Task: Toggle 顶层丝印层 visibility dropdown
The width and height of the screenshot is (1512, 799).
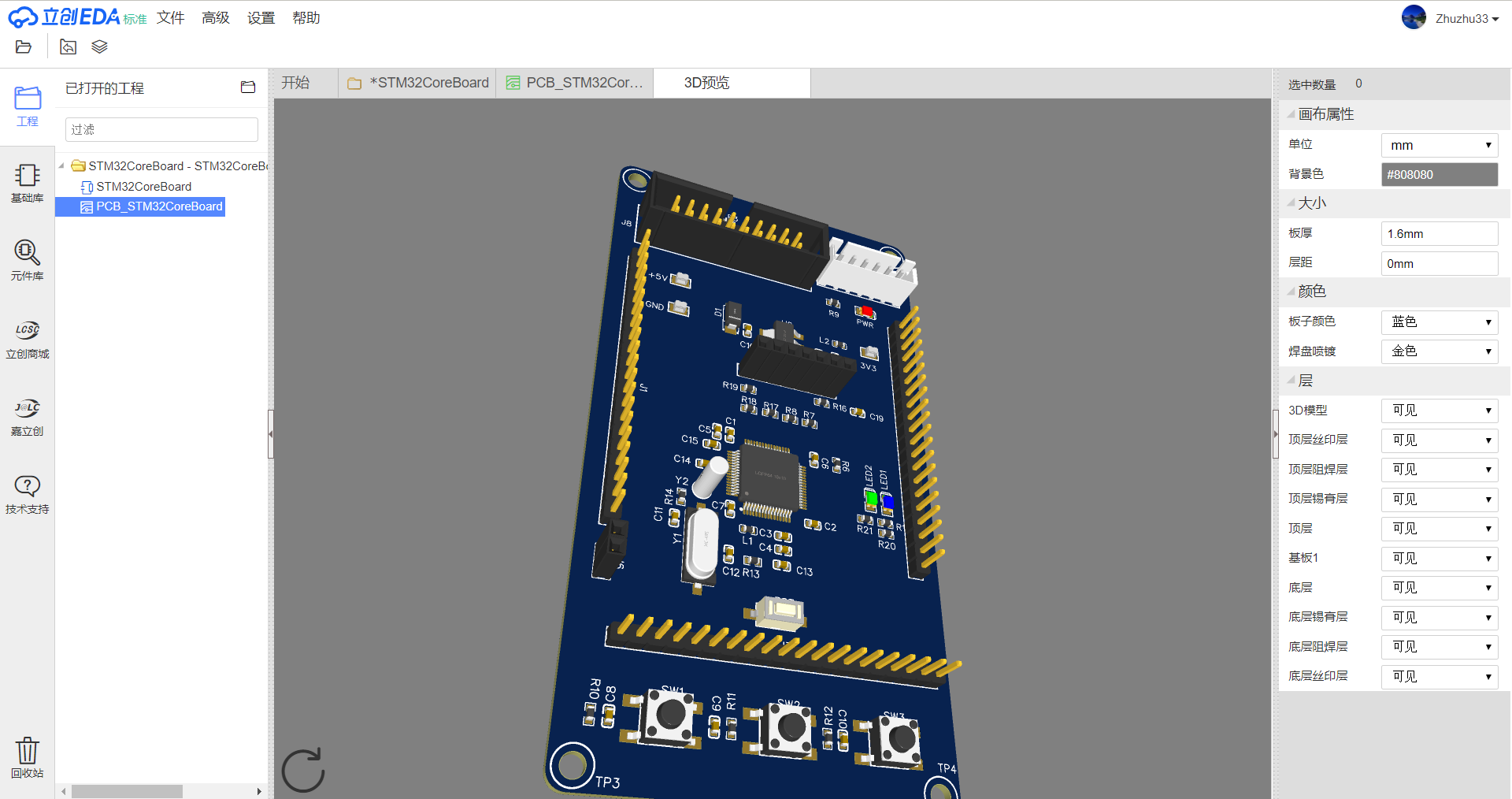Action: click(1438, 440)
